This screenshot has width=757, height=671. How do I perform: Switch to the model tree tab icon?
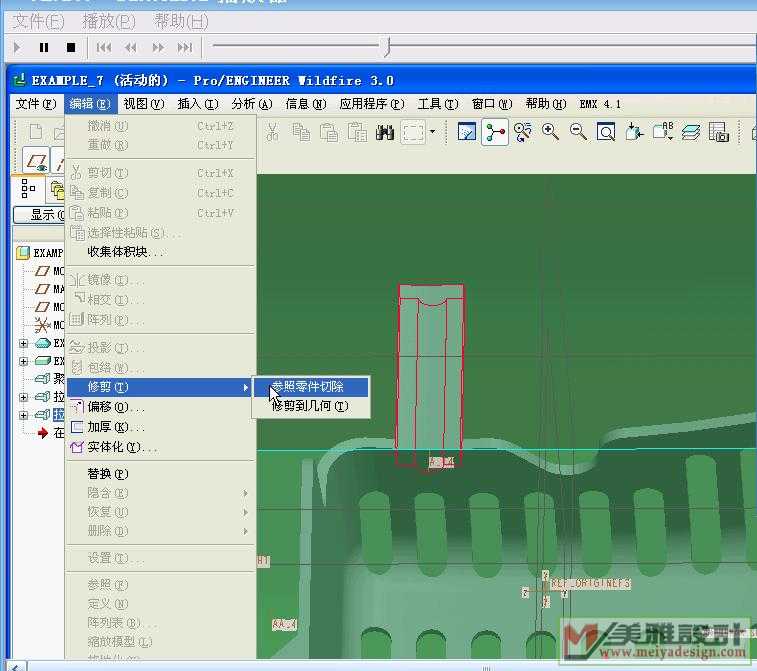point(28,188)
